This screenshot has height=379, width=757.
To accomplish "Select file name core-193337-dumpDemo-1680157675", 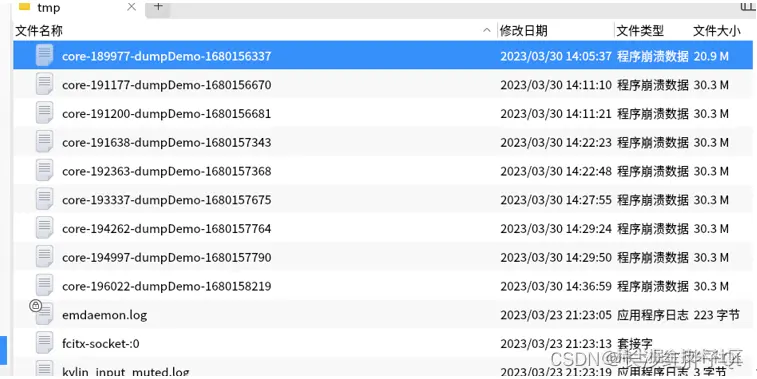I will tap(167, 200).
